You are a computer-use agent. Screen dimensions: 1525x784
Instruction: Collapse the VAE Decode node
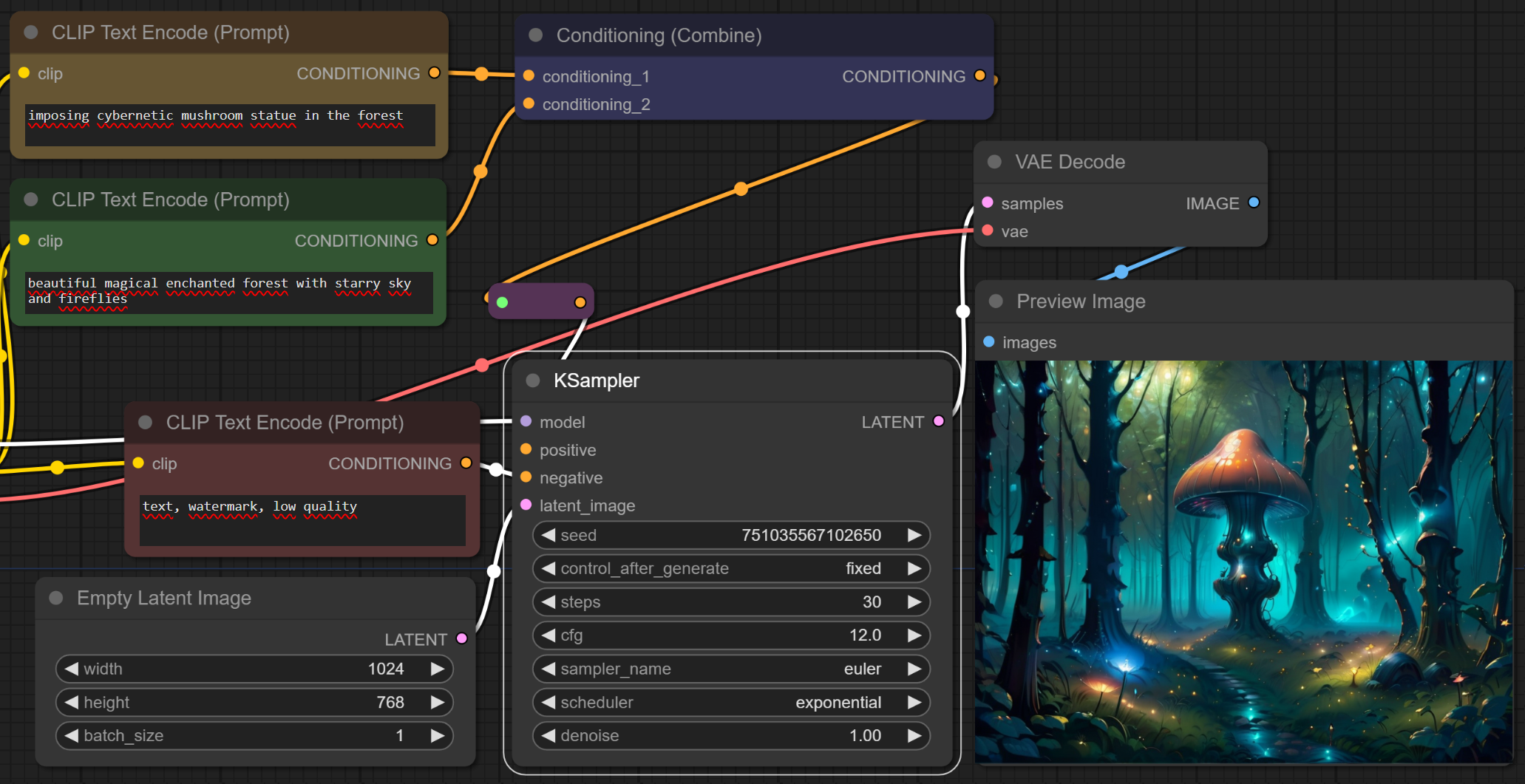pyautogui.click(x=995, y=162)
